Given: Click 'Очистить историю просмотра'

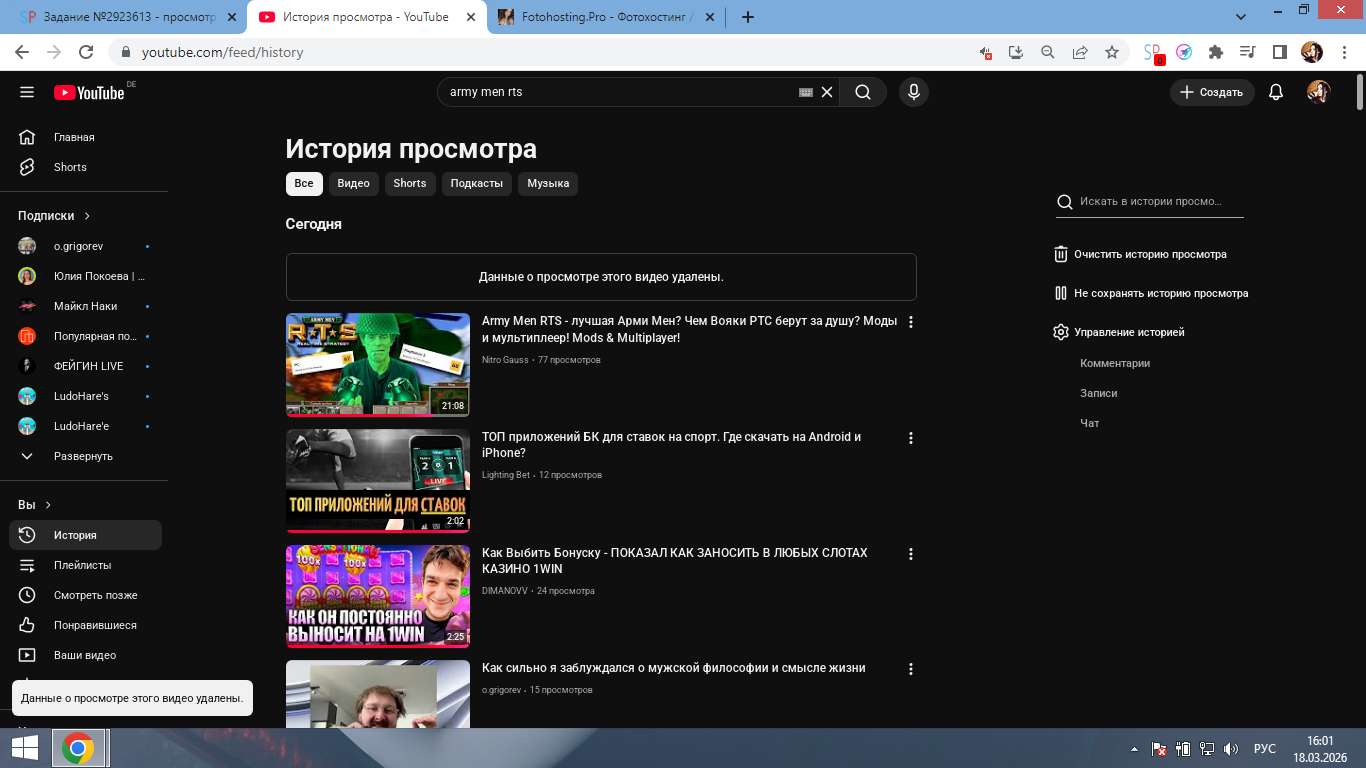Looking at the screenshot, I should coord(1150,254).
